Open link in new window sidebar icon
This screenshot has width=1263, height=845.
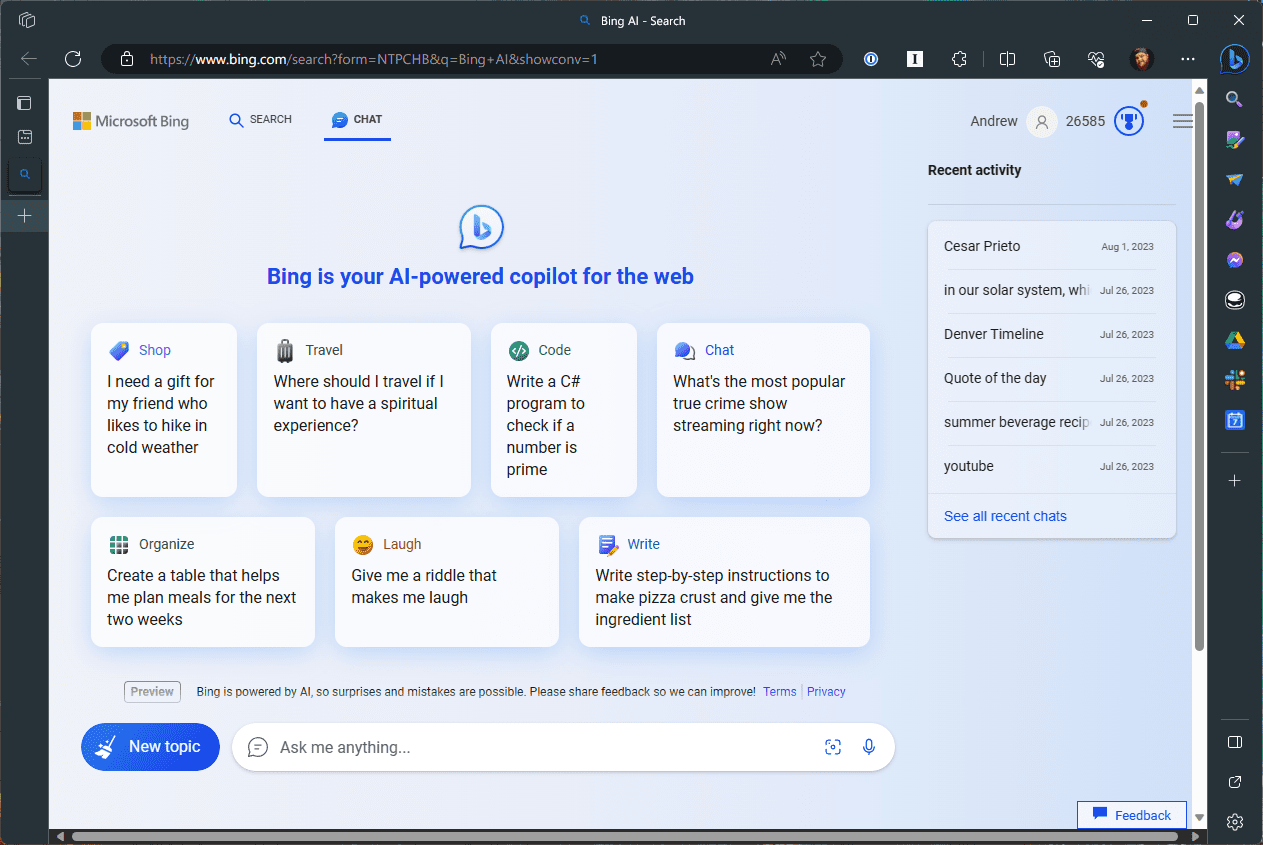(x=1235, y=782)
